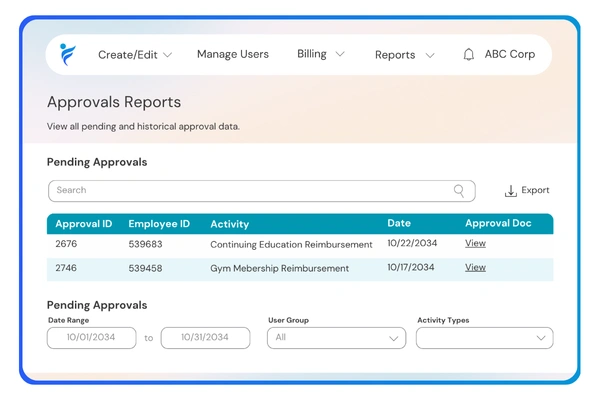Click the blue figure logo icon
The height and width of the screenshot is (400, 600).
tap(67, 54)
